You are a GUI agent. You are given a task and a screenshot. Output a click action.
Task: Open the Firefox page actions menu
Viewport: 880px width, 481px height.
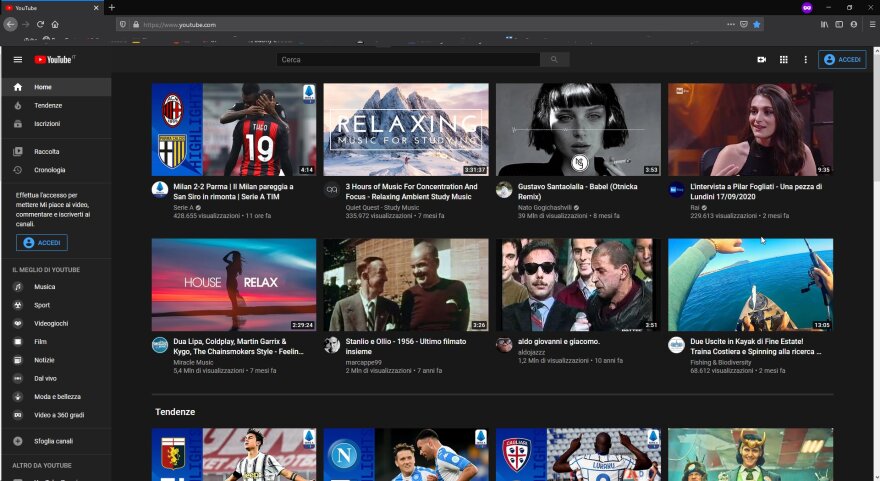click(730, 24)
